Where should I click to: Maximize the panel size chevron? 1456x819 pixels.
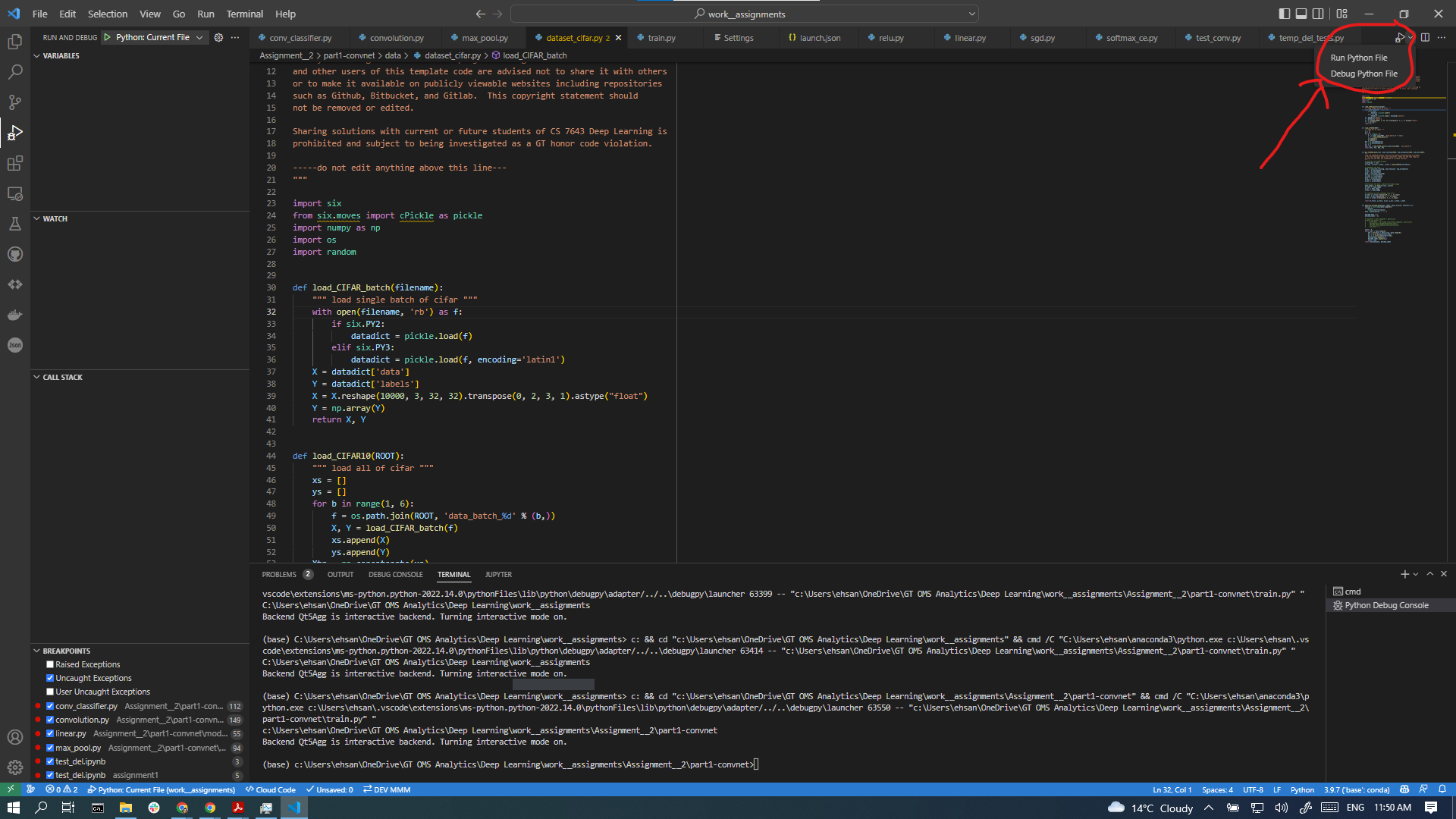[1430, 574]
